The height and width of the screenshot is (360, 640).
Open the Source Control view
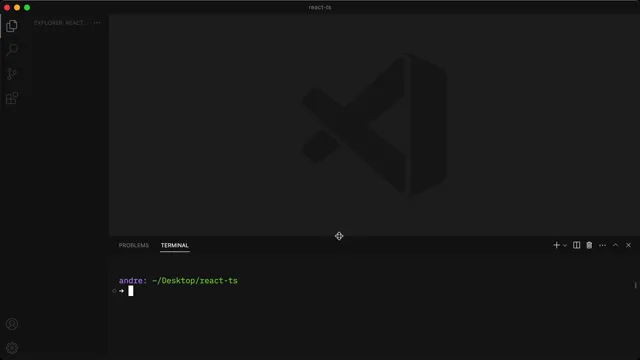click(x=12, y=74)
